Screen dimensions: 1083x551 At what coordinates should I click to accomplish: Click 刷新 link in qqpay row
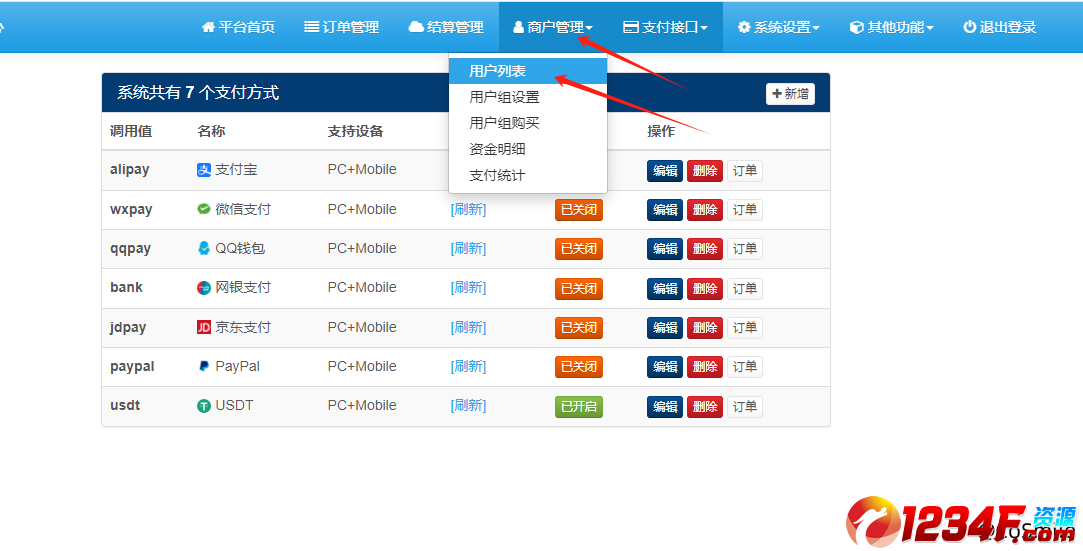(x=468, y=248)
